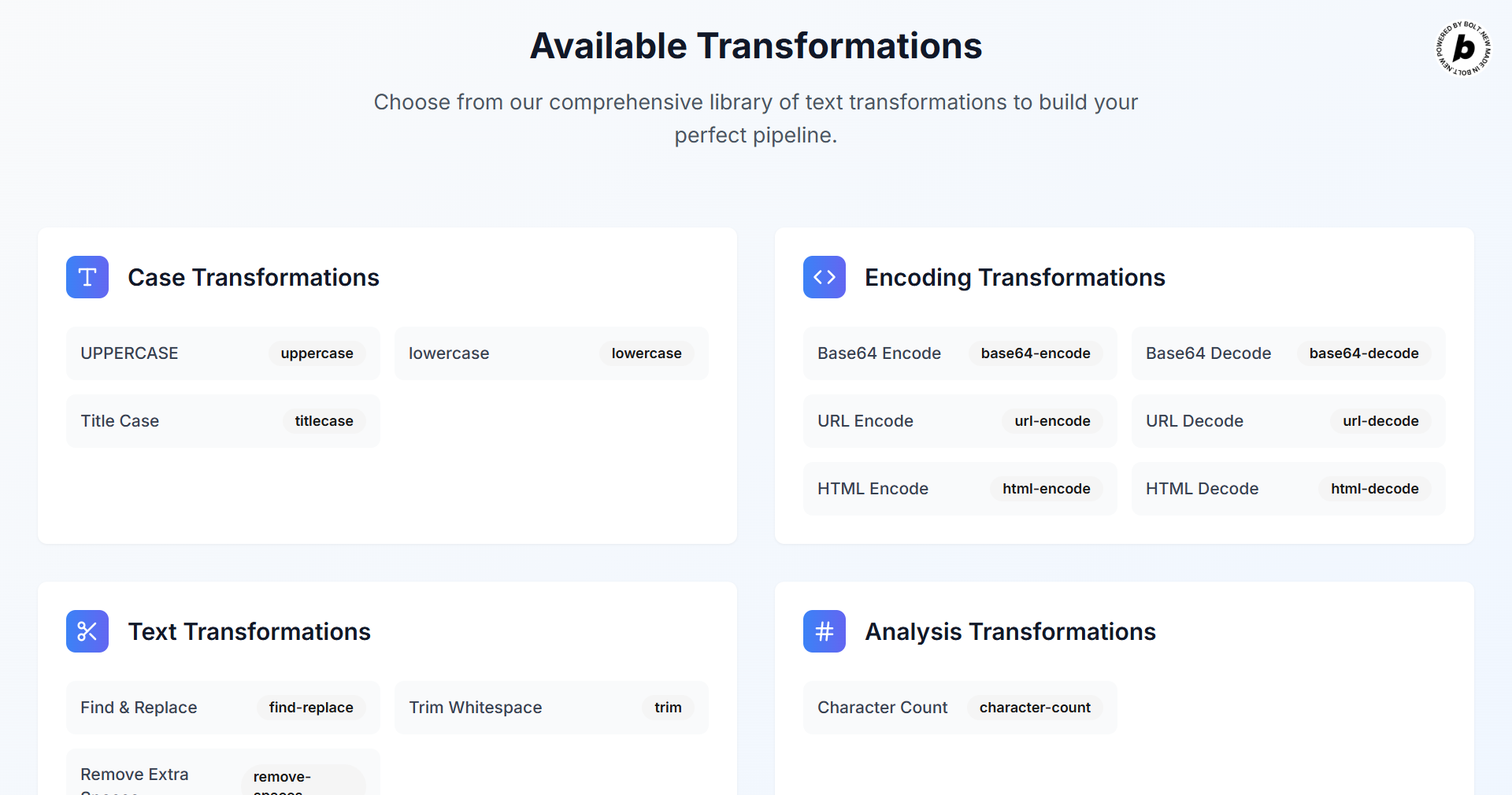1512x795 pixels.
Task: Click the Text Transformations scissors icon
Action: pyautogui.click(x=87, y=631)
